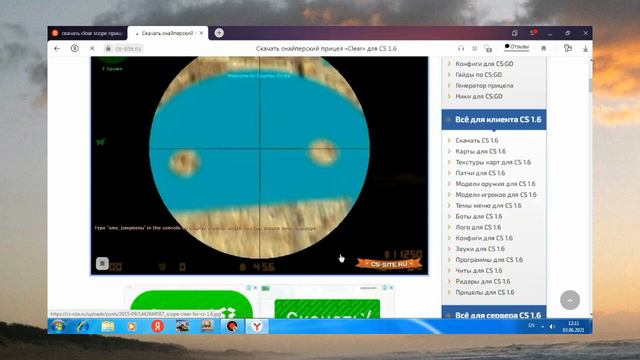Screen dimensions: 640x360
Task: Open 'Лого для CS 1.6' link
Action: [x=478, y=227]
